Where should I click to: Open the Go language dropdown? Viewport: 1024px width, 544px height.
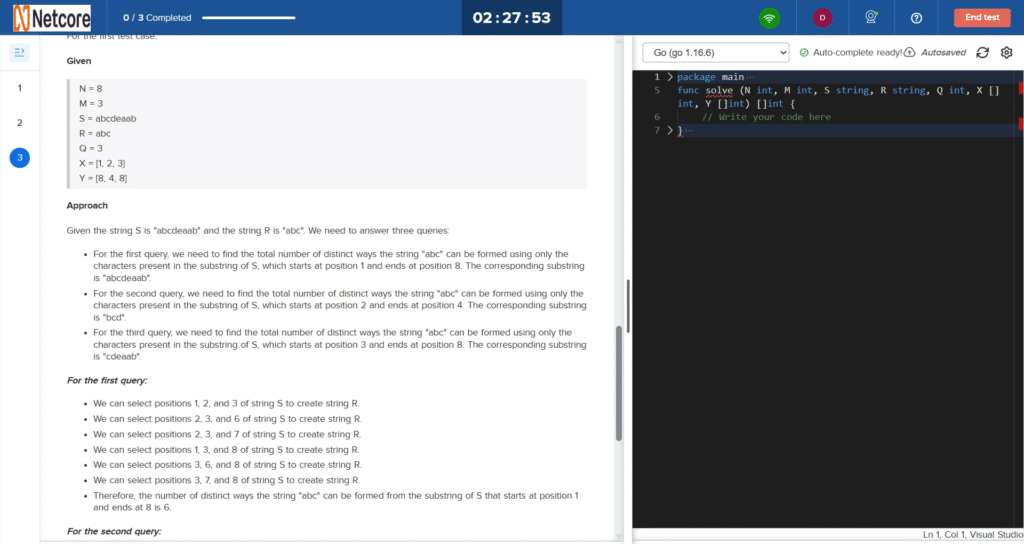[716, 52]
